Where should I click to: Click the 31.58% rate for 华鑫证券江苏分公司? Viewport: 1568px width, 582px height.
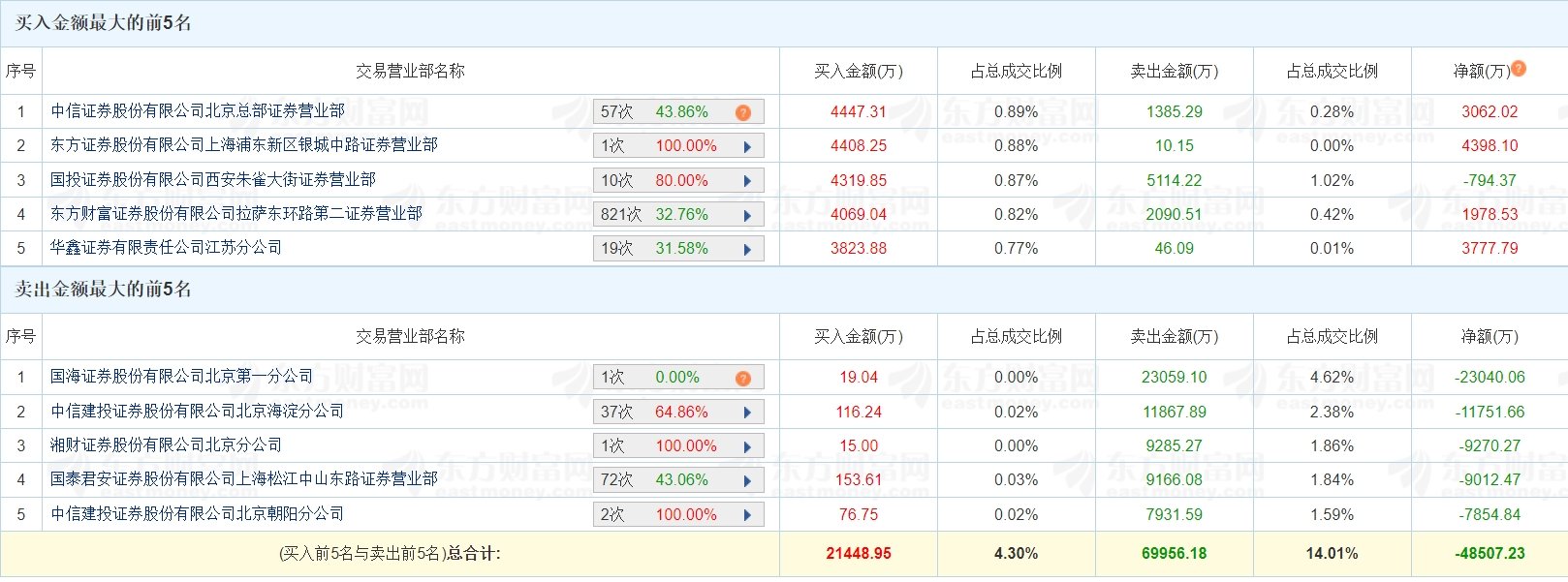click(681, 249)
